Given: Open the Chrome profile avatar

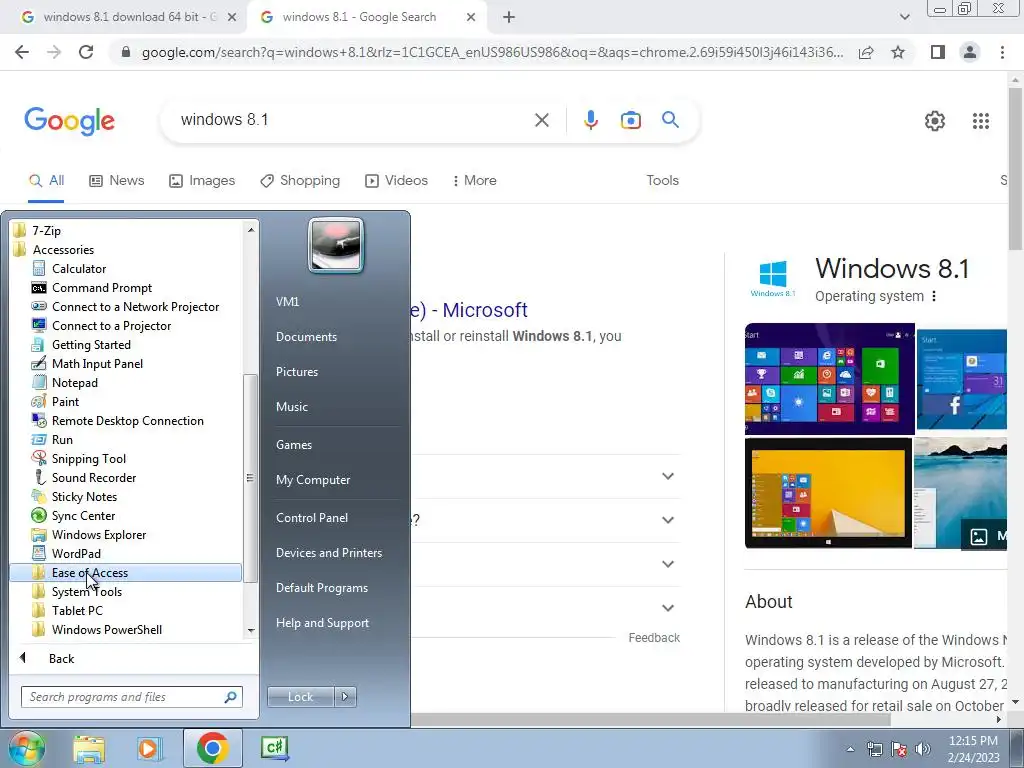Looking at the screenshot, I should (x=970, y=52).
